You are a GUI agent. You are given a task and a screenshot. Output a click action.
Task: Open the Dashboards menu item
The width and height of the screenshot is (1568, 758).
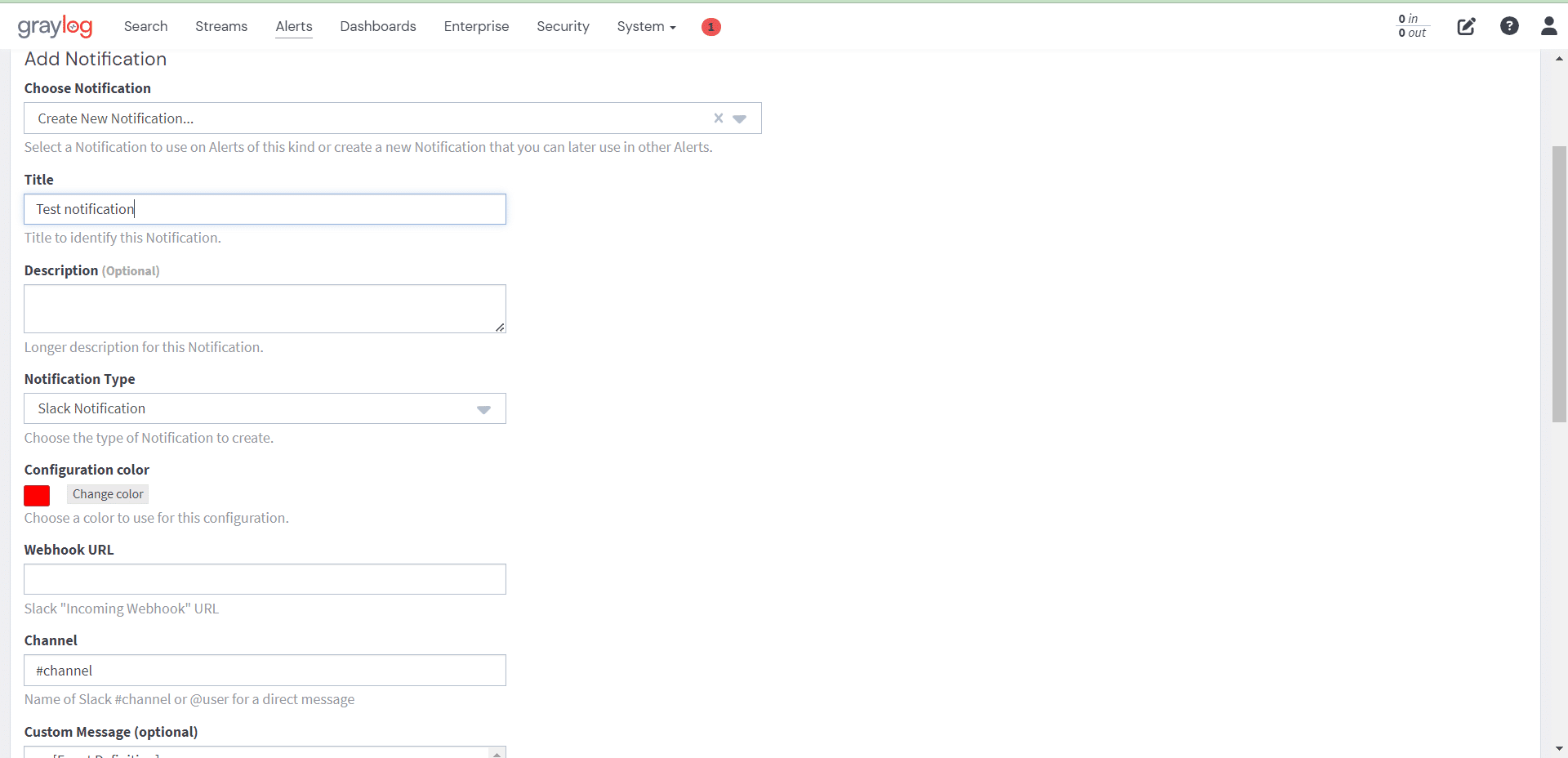pos(377,26)
